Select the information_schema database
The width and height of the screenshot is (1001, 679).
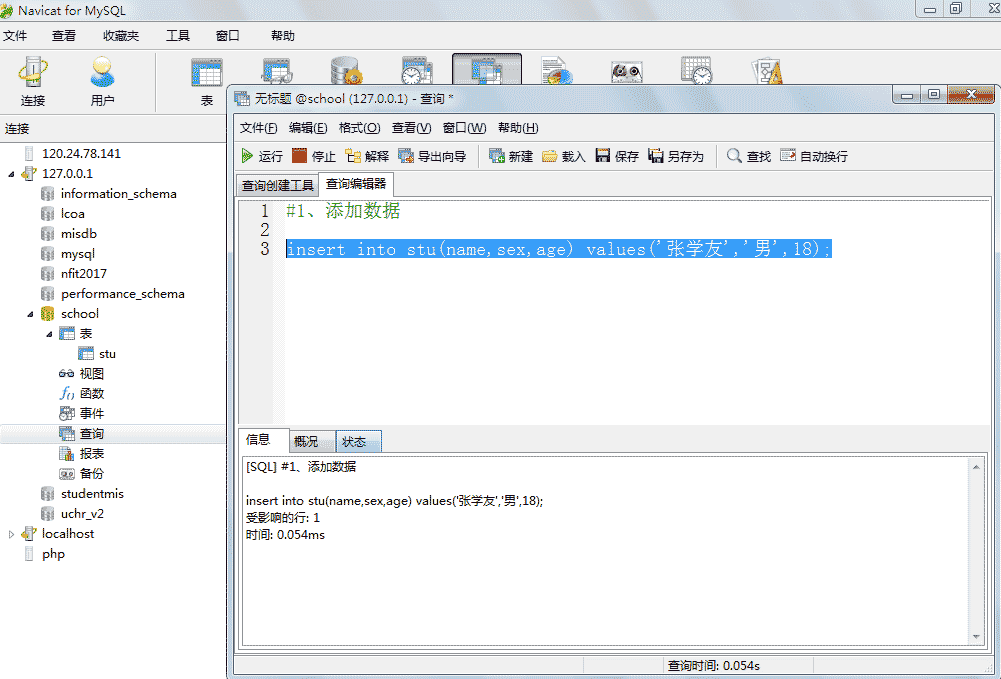[x=119, y=193]
